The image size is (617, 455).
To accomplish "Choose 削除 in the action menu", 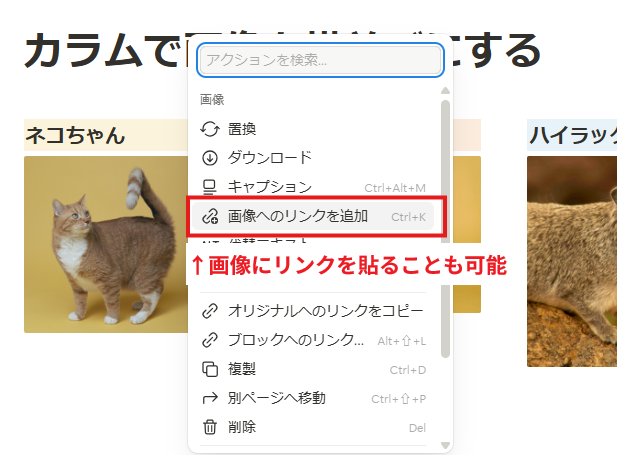I will pyautogui.click(x=313, y=427).
